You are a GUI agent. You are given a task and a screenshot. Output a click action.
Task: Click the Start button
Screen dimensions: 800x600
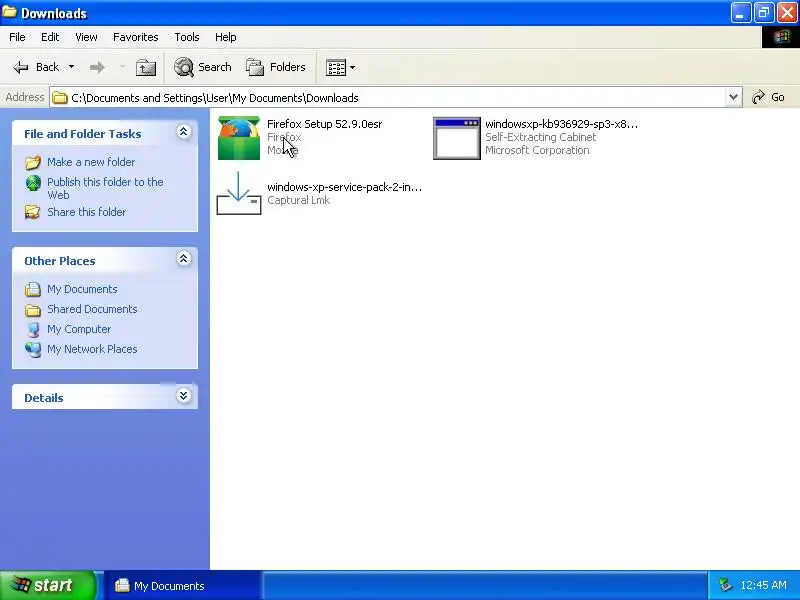click(47, 585)
